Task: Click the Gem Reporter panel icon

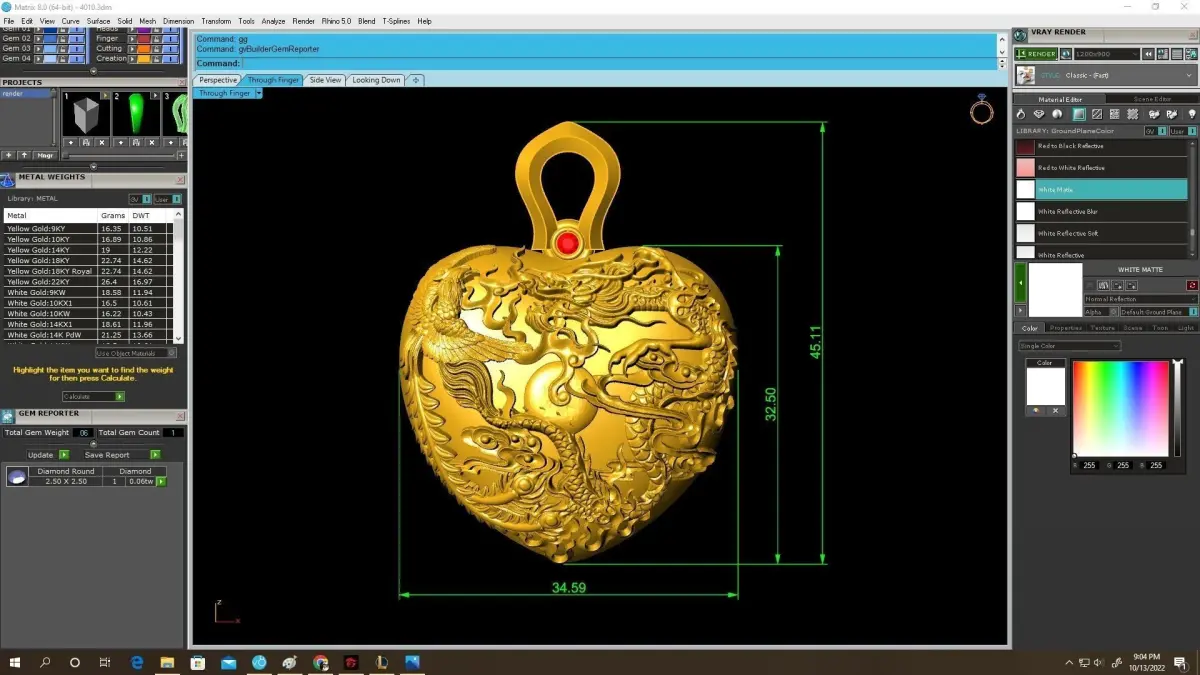Action: pyautogui.click(x=7, y=415)
